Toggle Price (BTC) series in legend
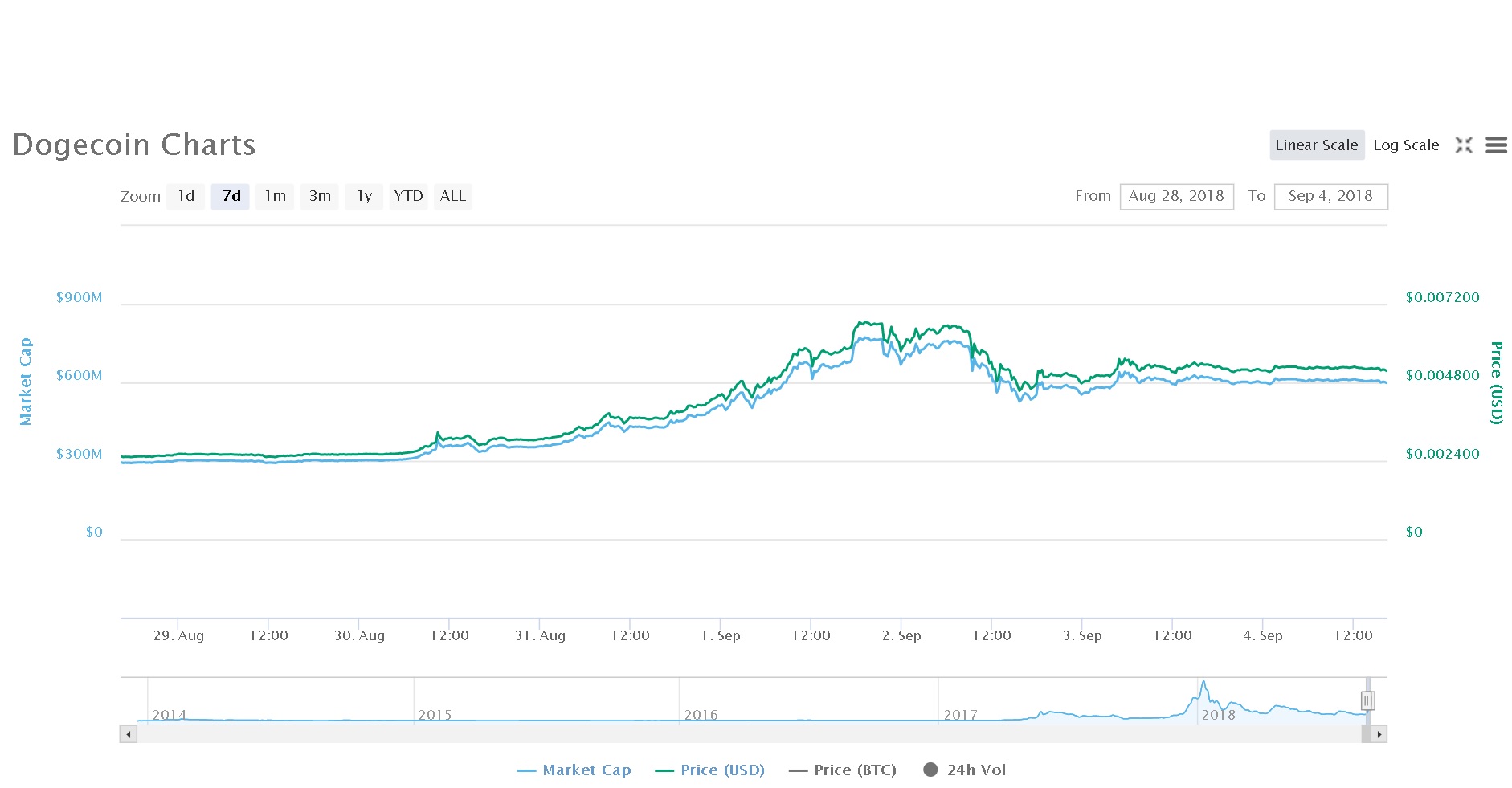The width and height of the screenshot is (1512, 788). (x=843, y=770)
